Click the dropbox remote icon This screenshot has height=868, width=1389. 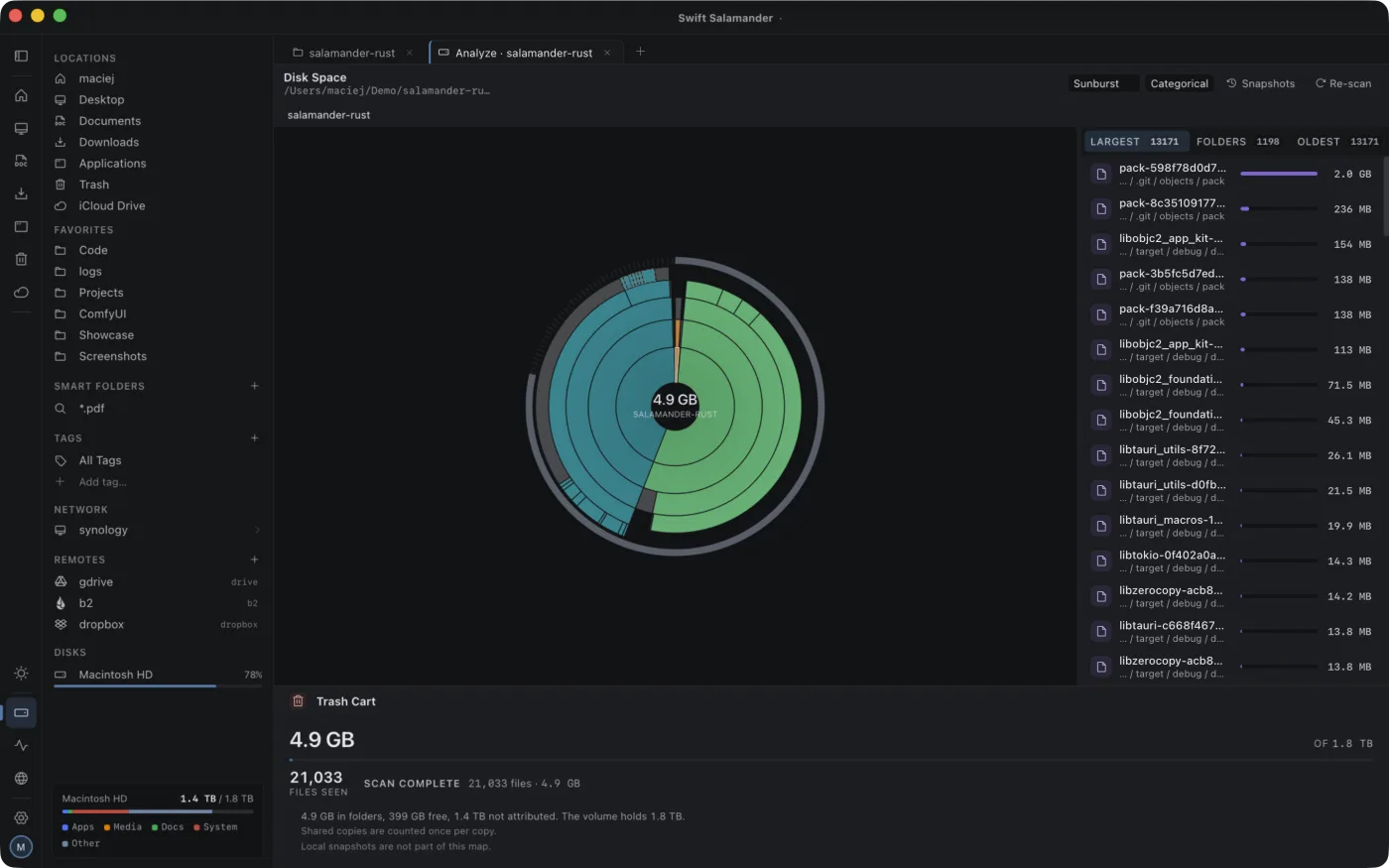61,625
